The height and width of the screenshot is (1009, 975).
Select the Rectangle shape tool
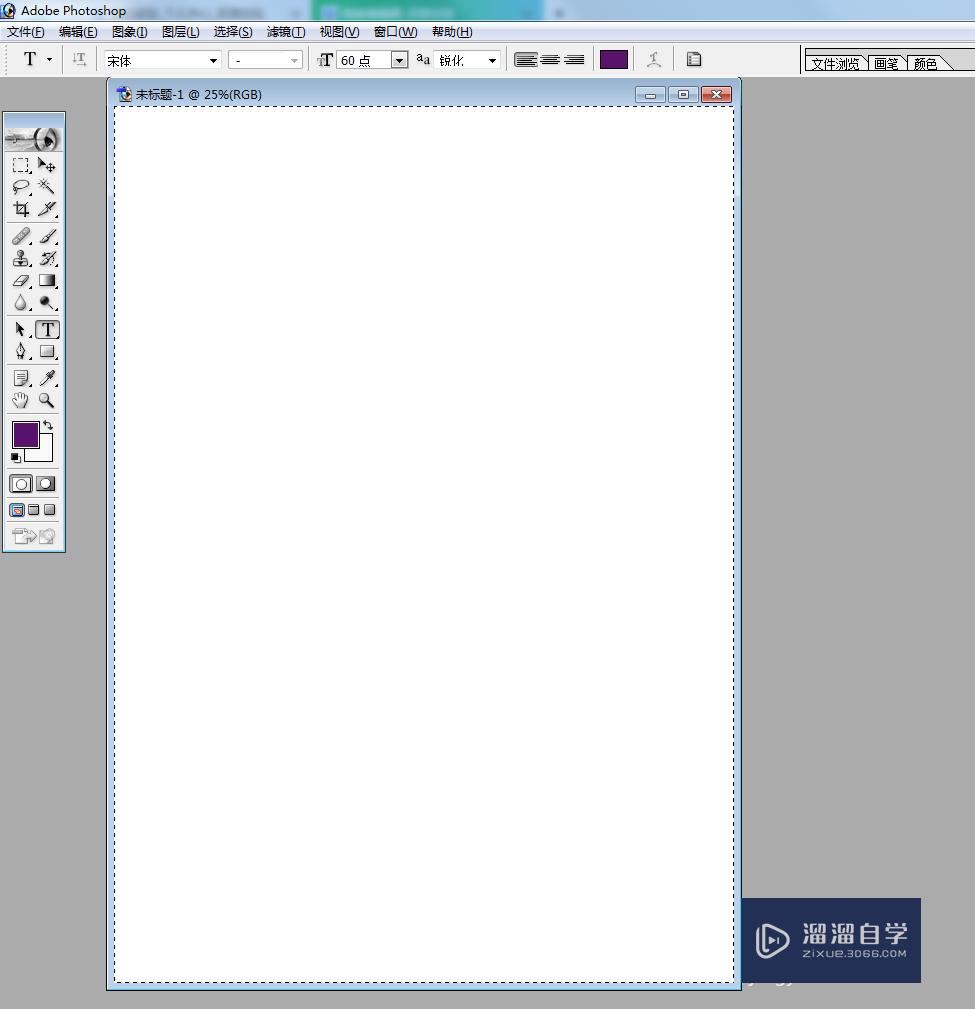click(46, 351)
